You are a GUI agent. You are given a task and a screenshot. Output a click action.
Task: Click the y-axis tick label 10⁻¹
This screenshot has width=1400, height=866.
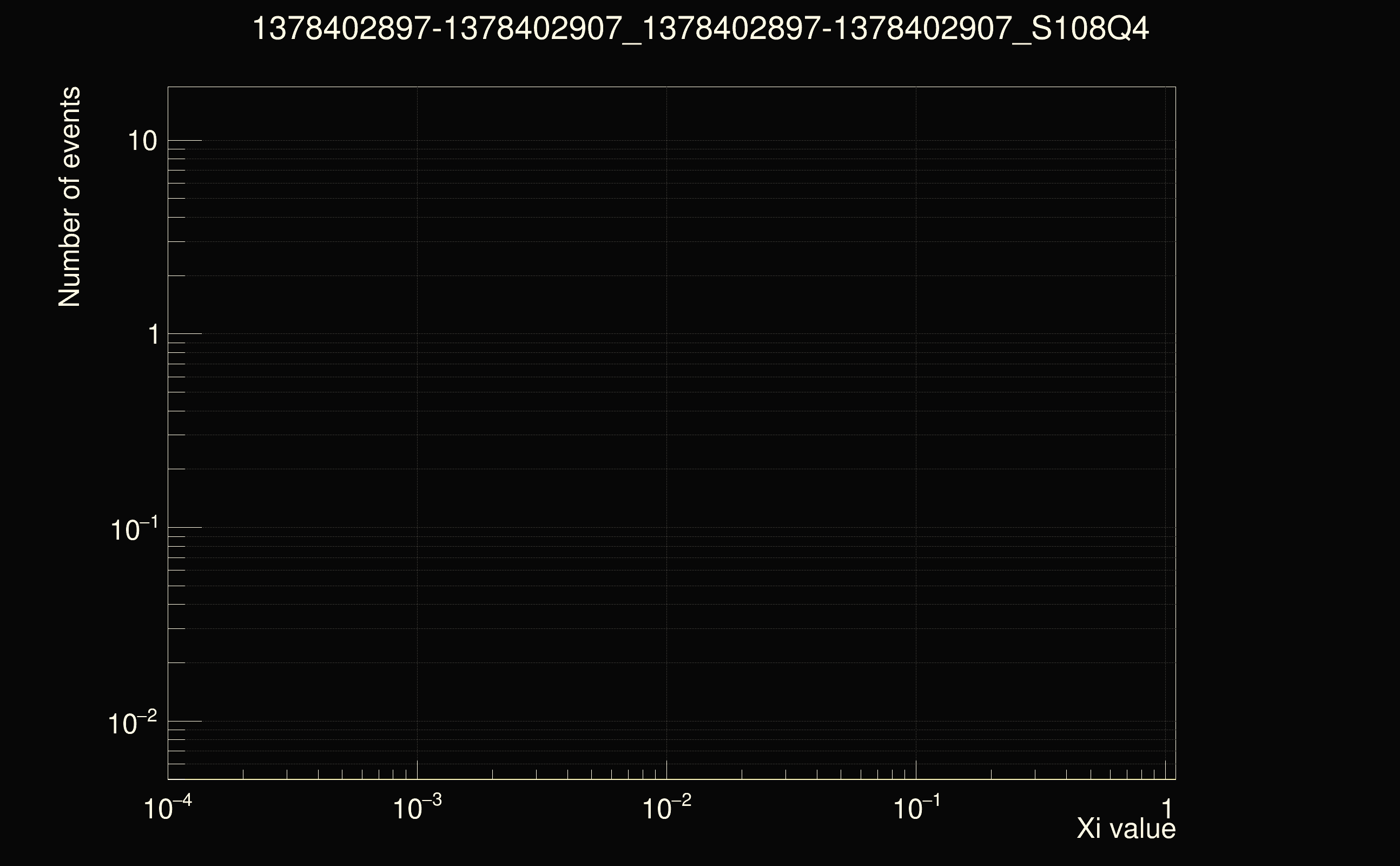(134, 530)
